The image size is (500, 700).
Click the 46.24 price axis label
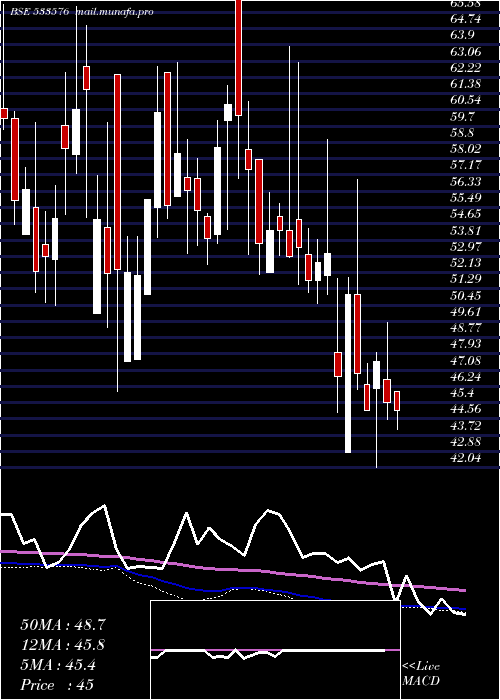(x=466, y=376)
